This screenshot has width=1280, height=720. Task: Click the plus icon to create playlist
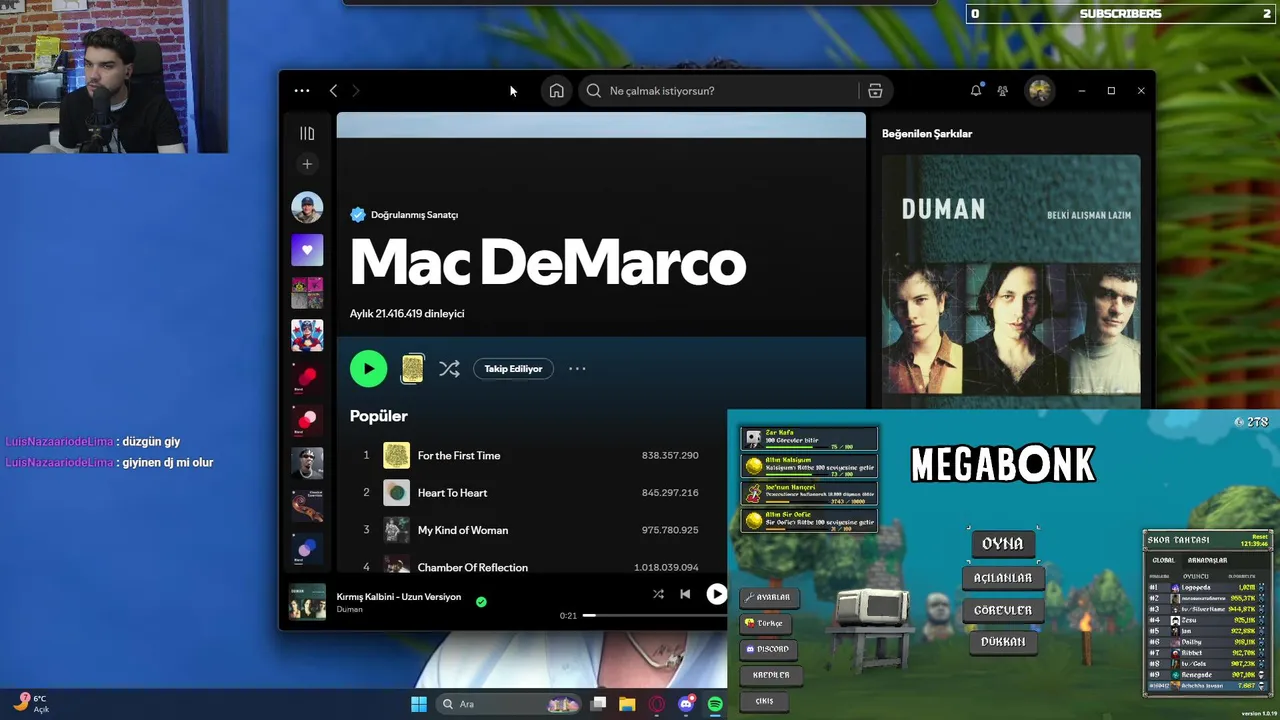click(x=307, y=164)
